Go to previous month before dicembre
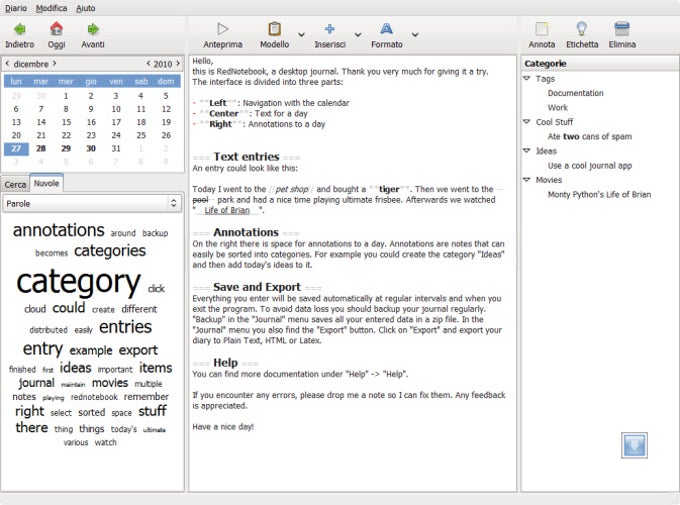This screenshot has height=505, width=680. tap(7, 63)
